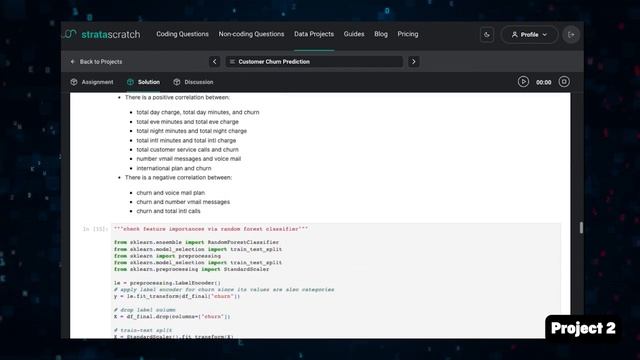Open the Blog link
The height and width of the screenshot is (360, 640).
pos(381,34)
